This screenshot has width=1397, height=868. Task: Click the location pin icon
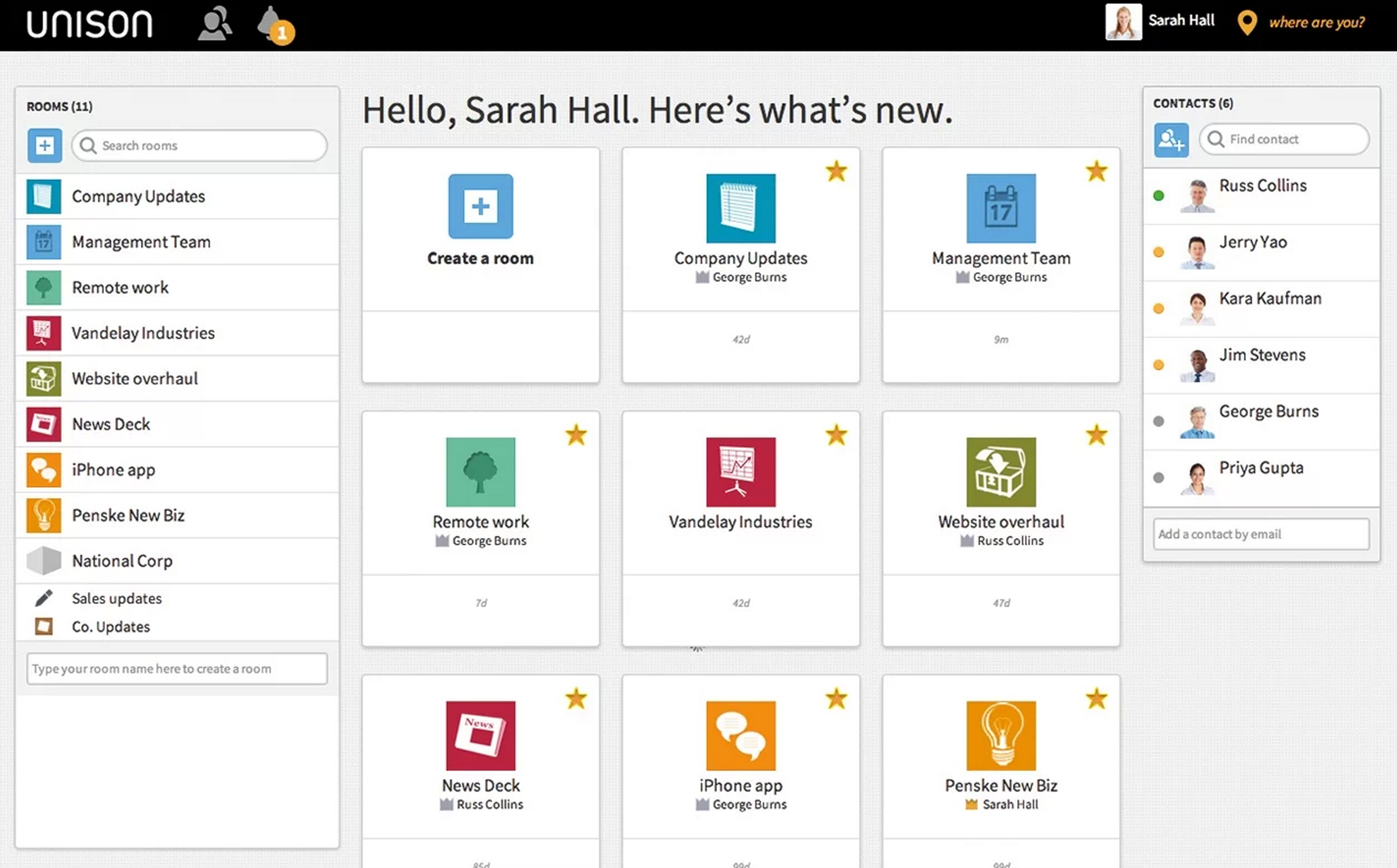click(x=1247, y=23)
